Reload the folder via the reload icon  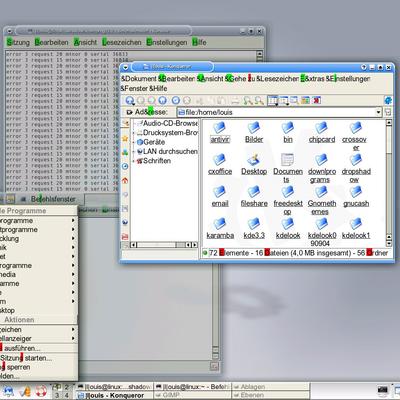pyautogui.click(x=176, y=100)
